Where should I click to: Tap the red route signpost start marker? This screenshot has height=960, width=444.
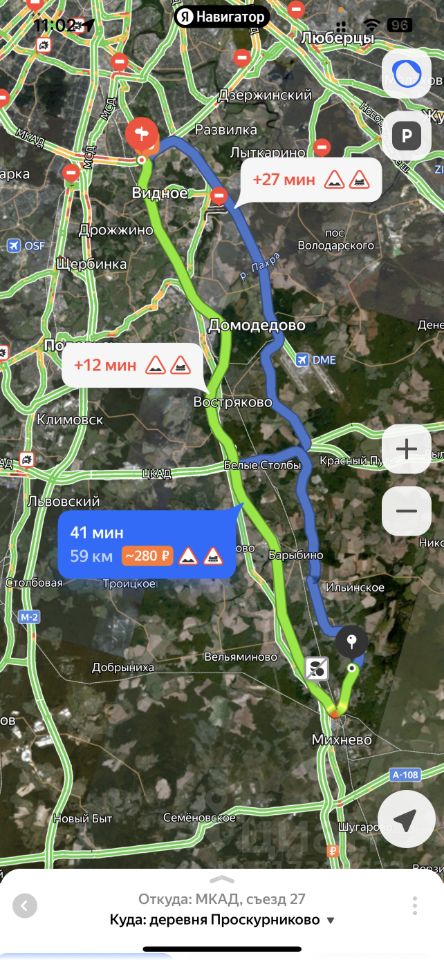tap(141, 135)
